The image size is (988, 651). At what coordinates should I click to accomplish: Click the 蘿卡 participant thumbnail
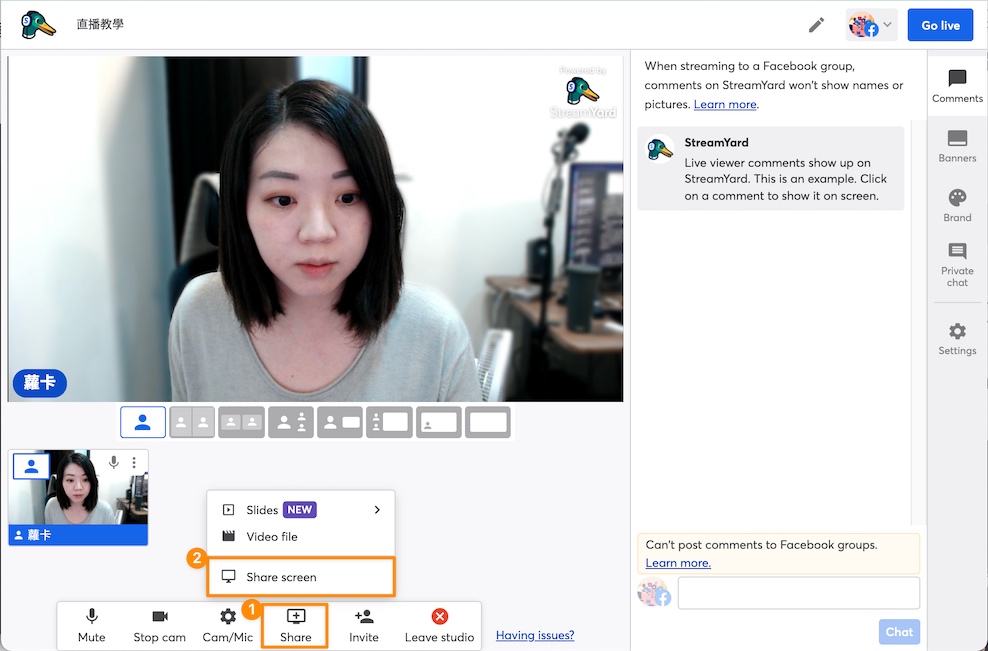pos(78,497)
